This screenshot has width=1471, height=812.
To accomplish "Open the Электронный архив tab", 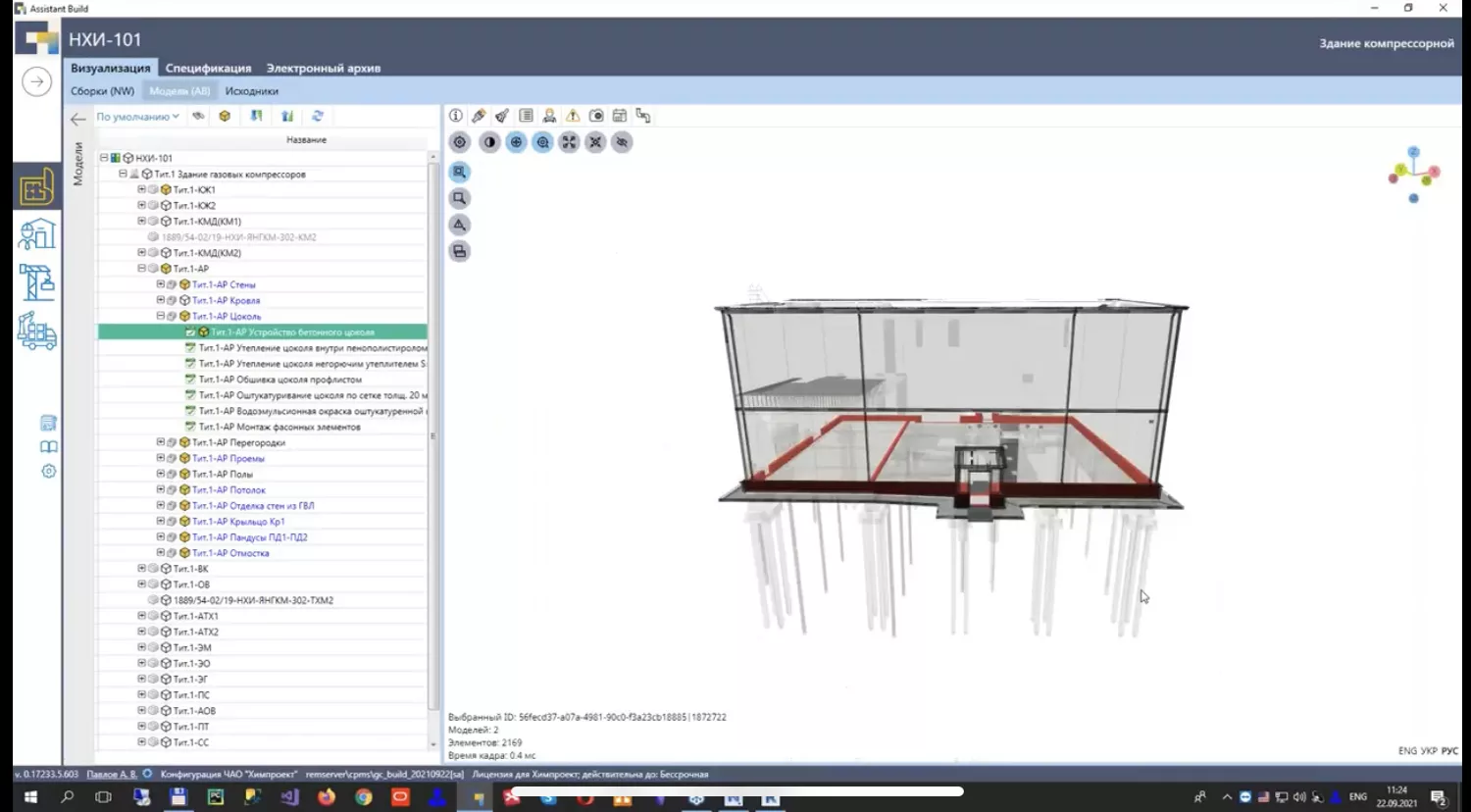I will point(323,69).
